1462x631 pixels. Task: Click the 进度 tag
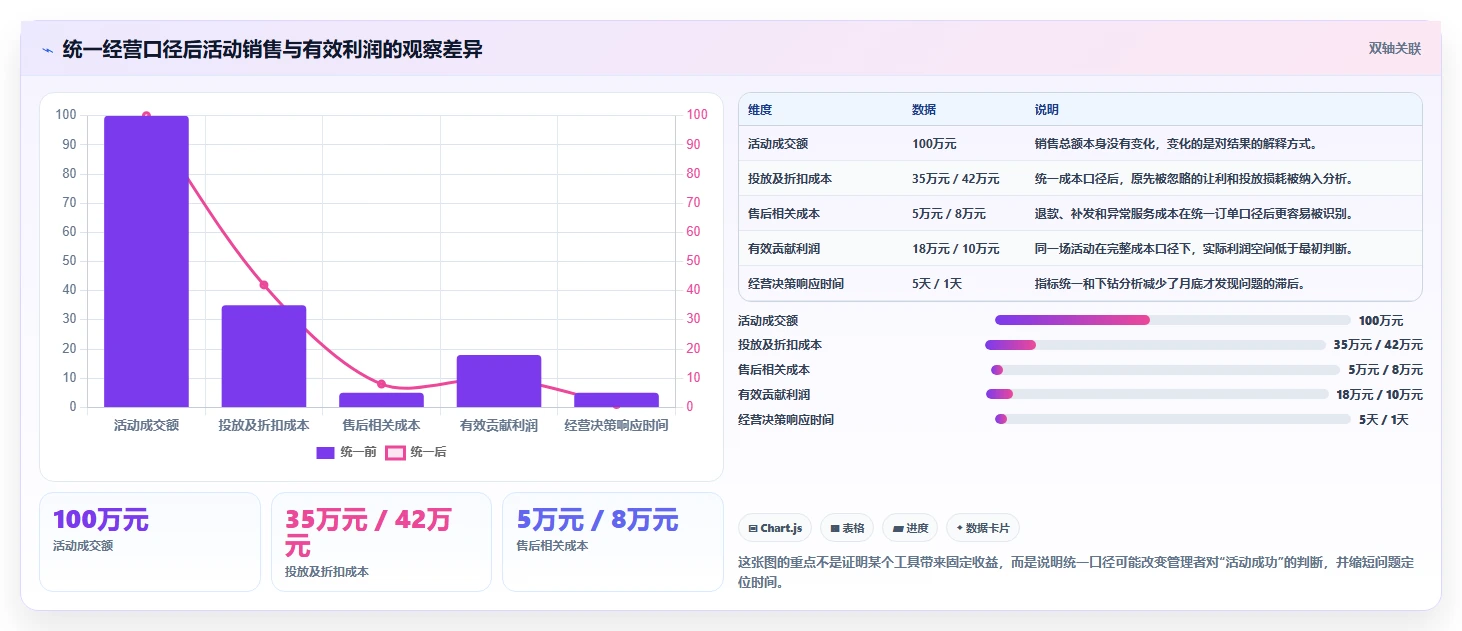910,528
